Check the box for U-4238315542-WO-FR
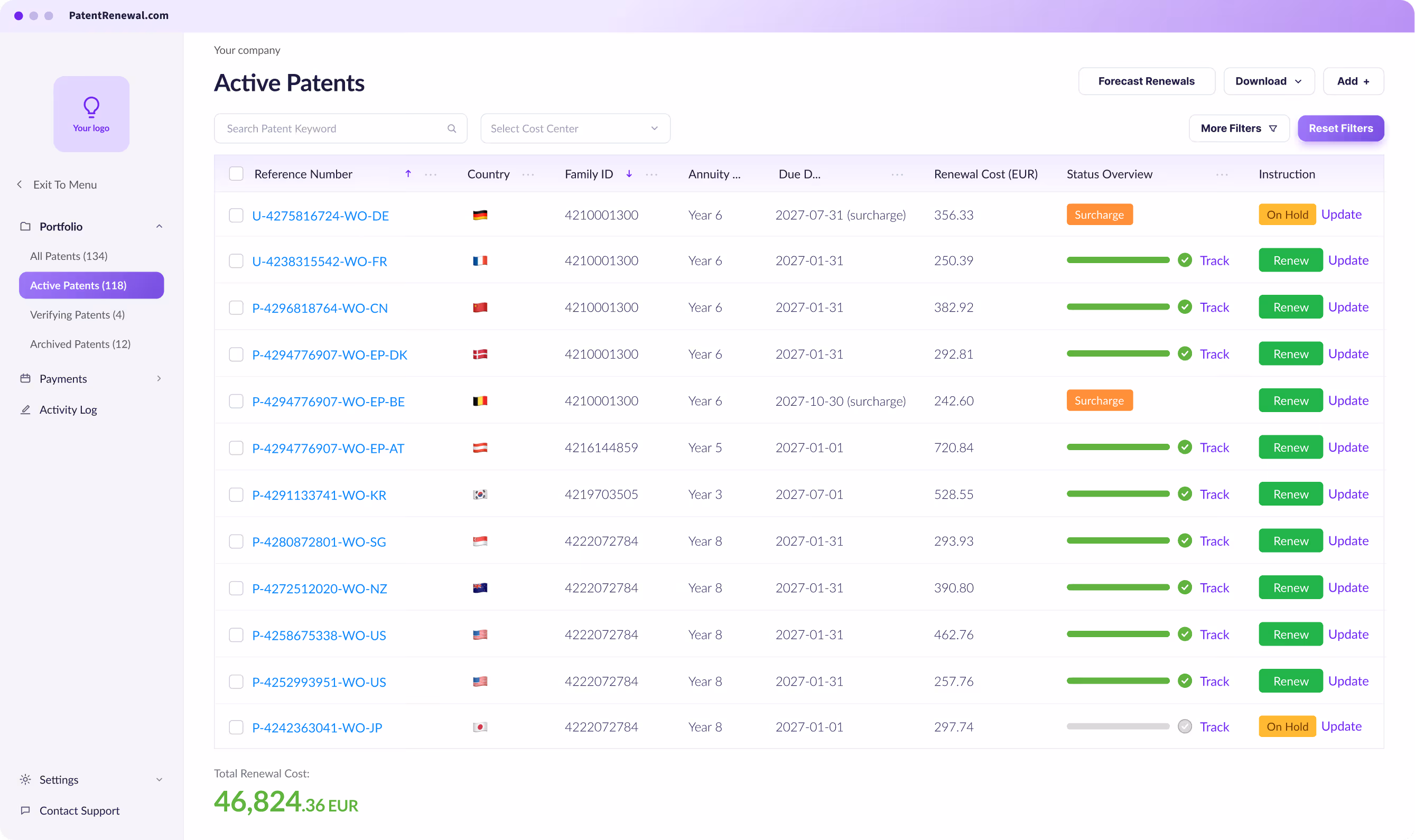Image resolution: width=1415 pixels, height=840 pixels. coord(236,261)
